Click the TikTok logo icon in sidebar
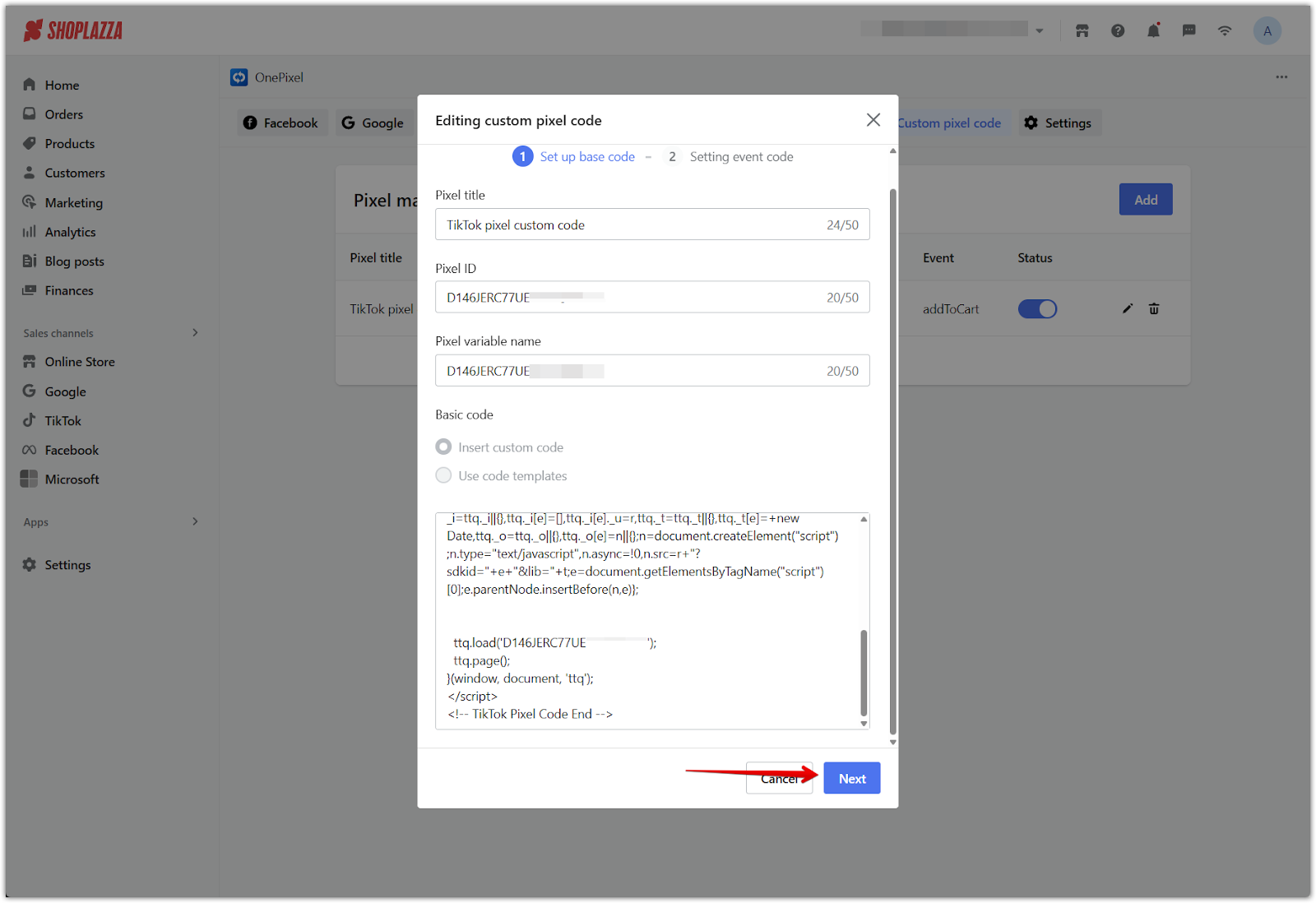The image size is (1316, 903). click(x=30, y=420)
